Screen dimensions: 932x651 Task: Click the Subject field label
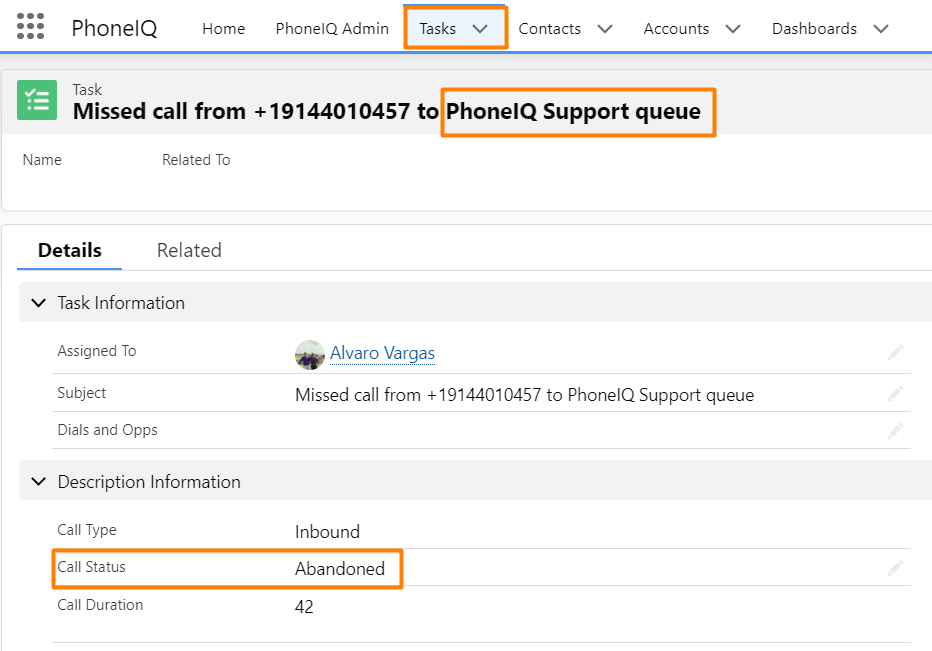point(81,393)
